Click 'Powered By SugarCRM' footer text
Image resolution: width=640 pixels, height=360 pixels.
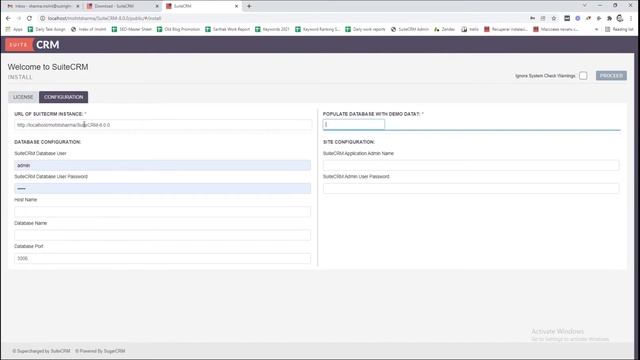[100, 351]
